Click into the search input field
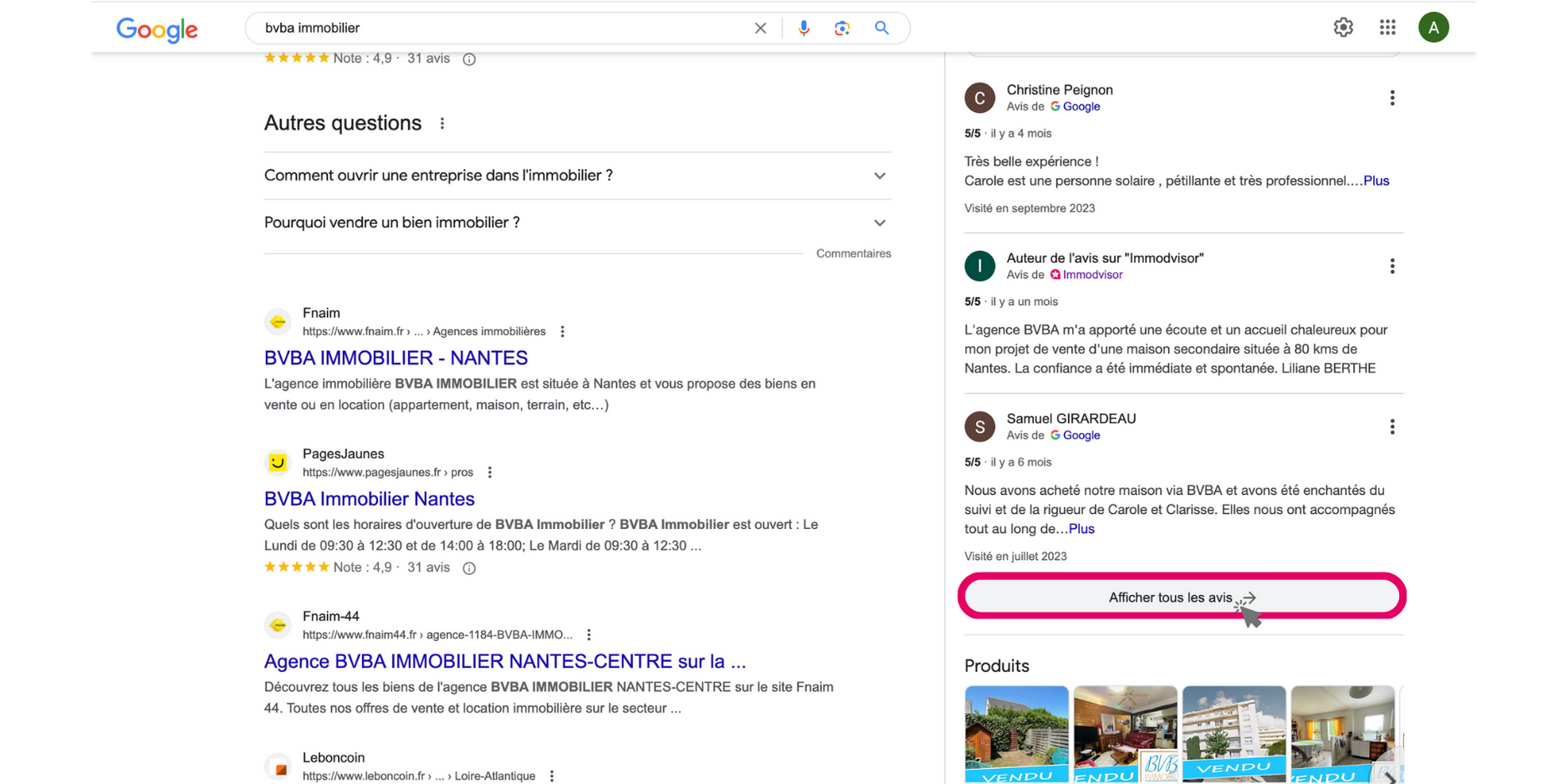 pos(502,28)
